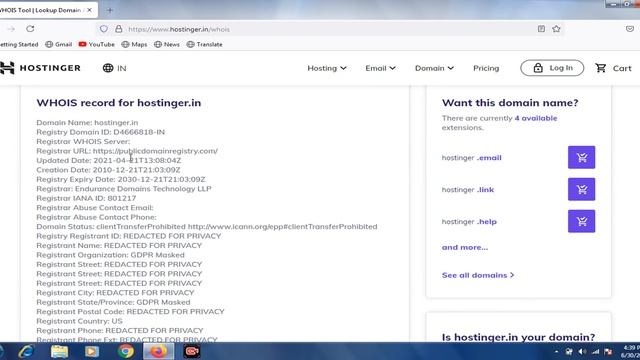Click the Hostinger logo
Screen dimensions: 640x360
(40, 68)
